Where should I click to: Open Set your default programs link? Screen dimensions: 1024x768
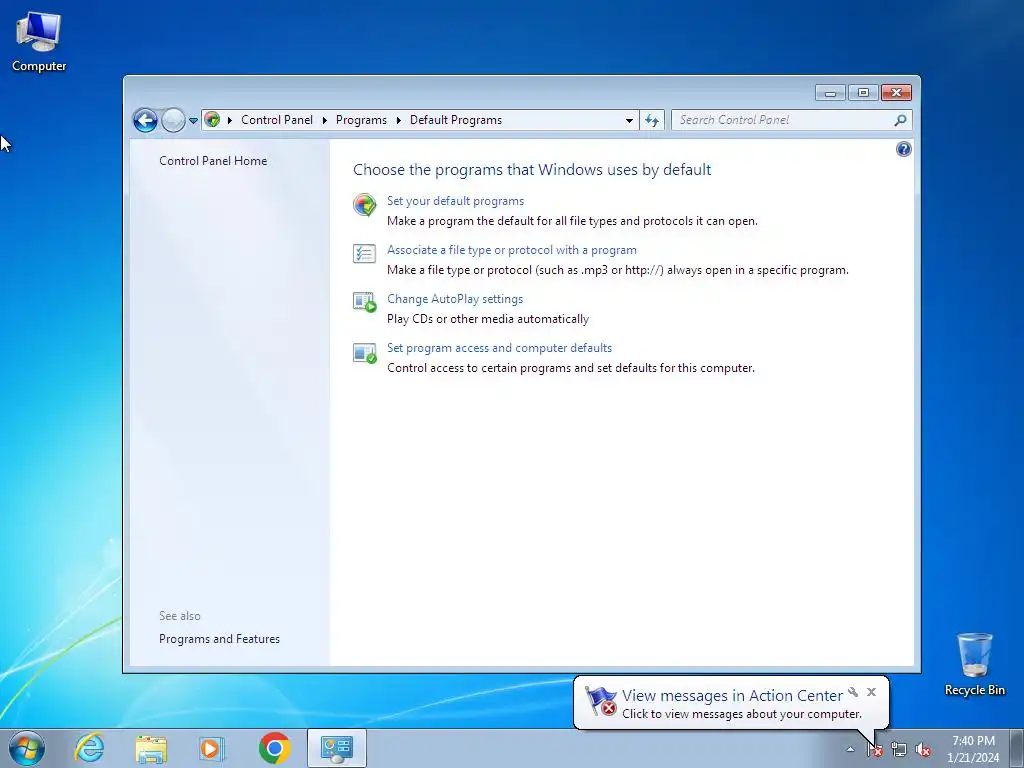[x=455, y=201]
